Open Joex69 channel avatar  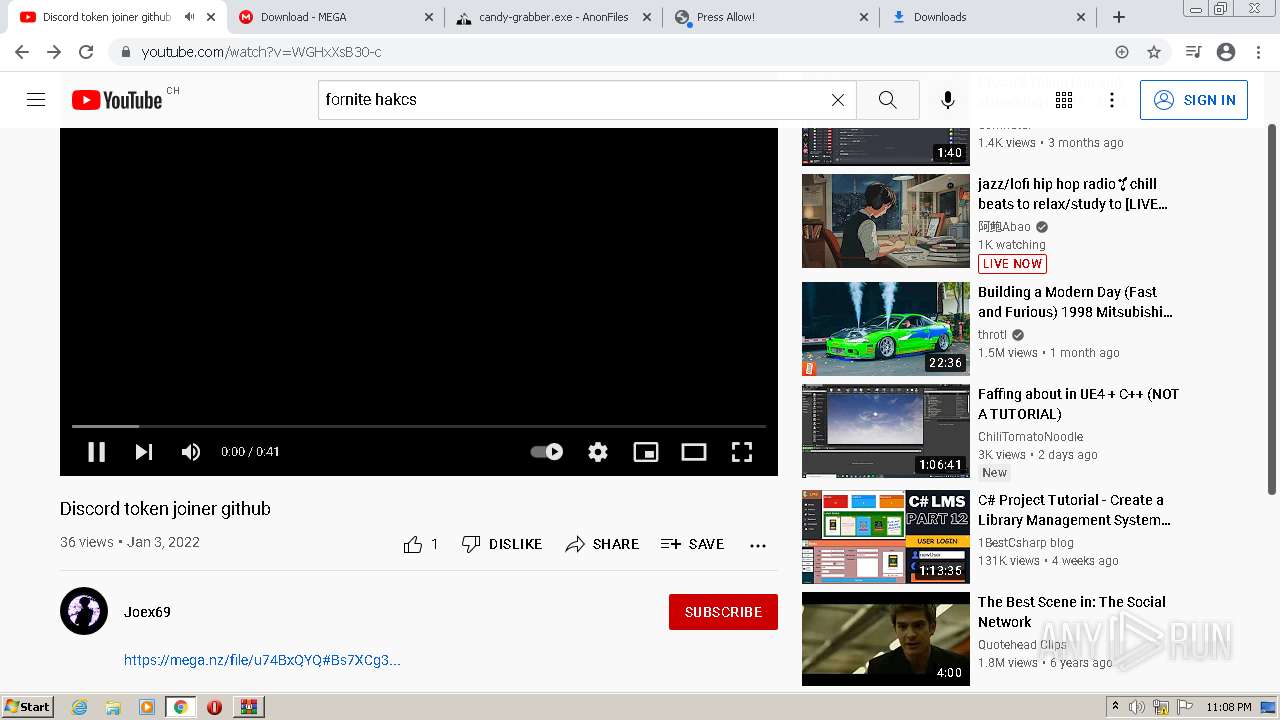tap(84, 611)
